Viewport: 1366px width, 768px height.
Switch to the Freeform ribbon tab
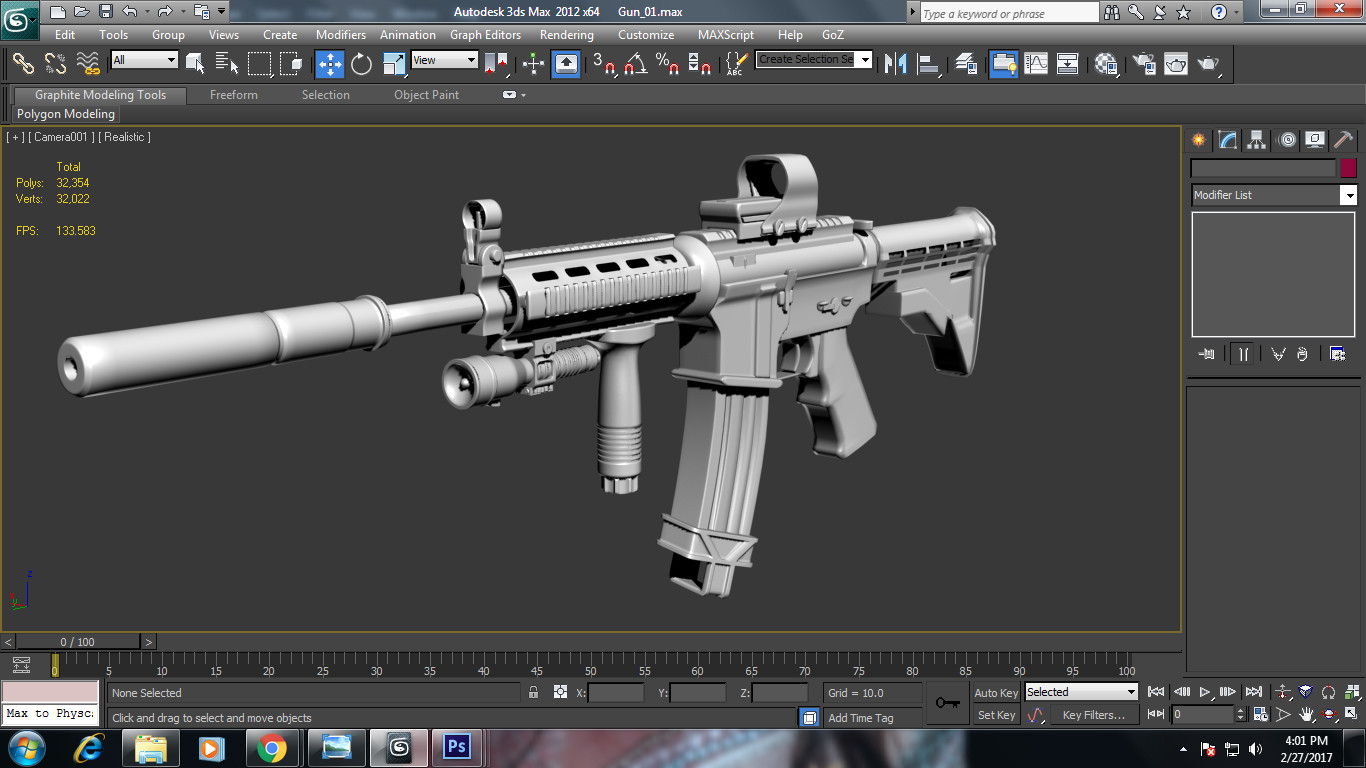[x=233, y=94]
